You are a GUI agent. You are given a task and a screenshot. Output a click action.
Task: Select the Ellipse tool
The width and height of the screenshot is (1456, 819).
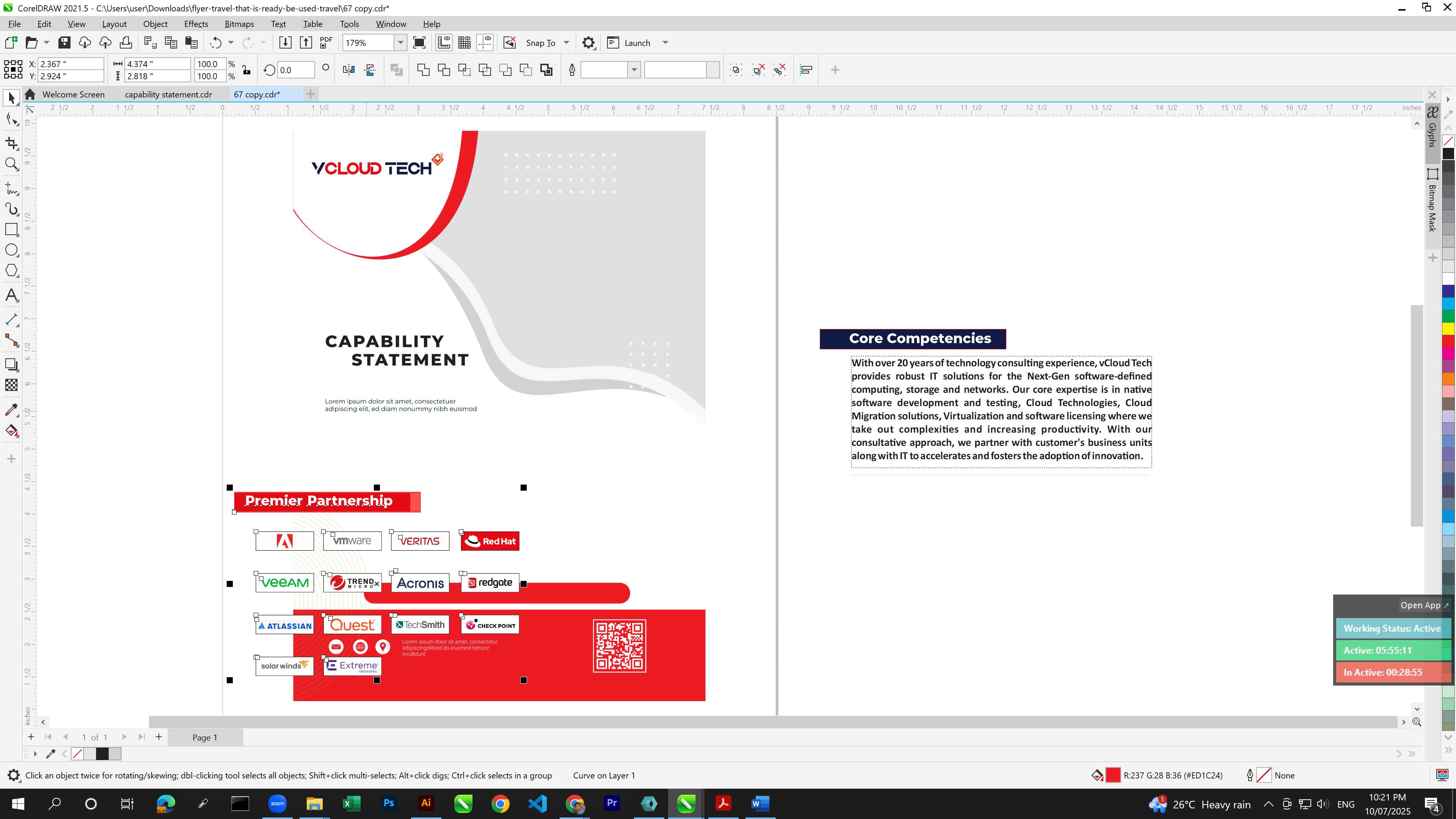pos(11,250)
